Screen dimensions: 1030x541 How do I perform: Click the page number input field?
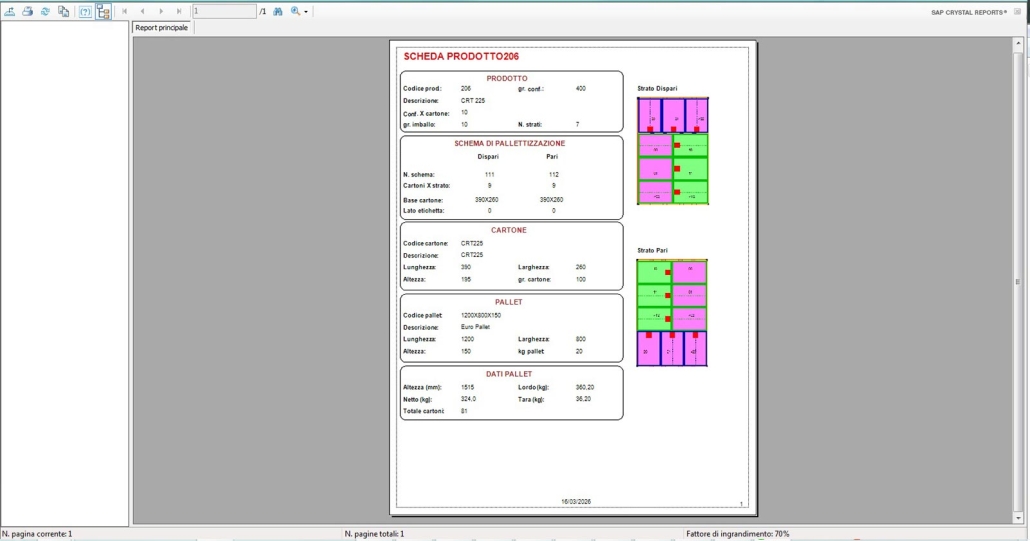coord(223,11)
